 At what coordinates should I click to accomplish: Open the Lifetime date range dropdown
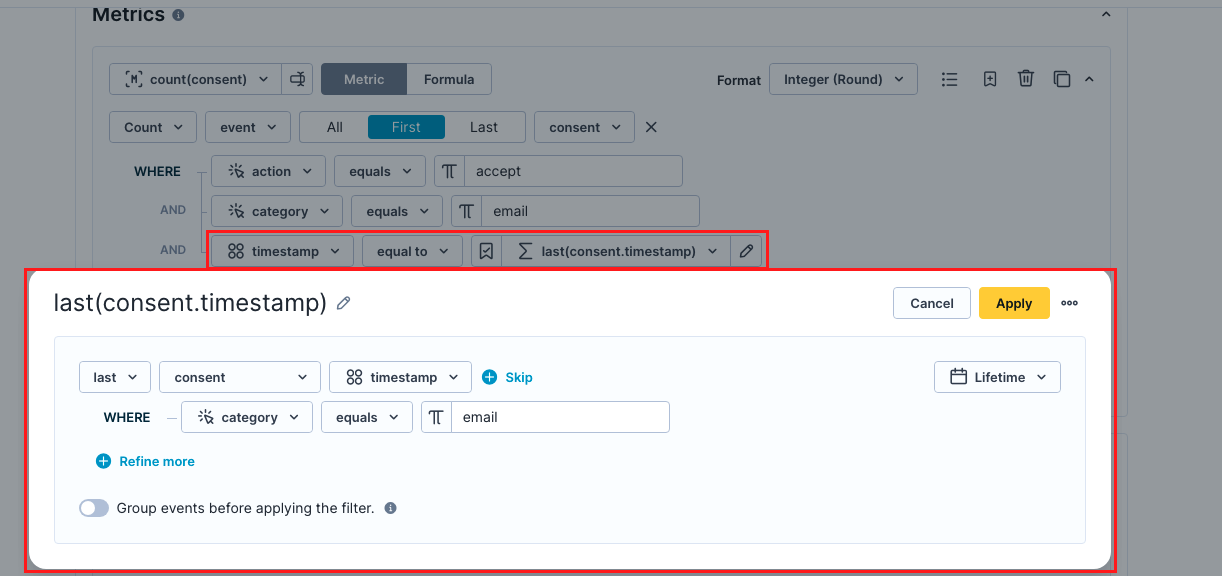[x=997, y=377]
